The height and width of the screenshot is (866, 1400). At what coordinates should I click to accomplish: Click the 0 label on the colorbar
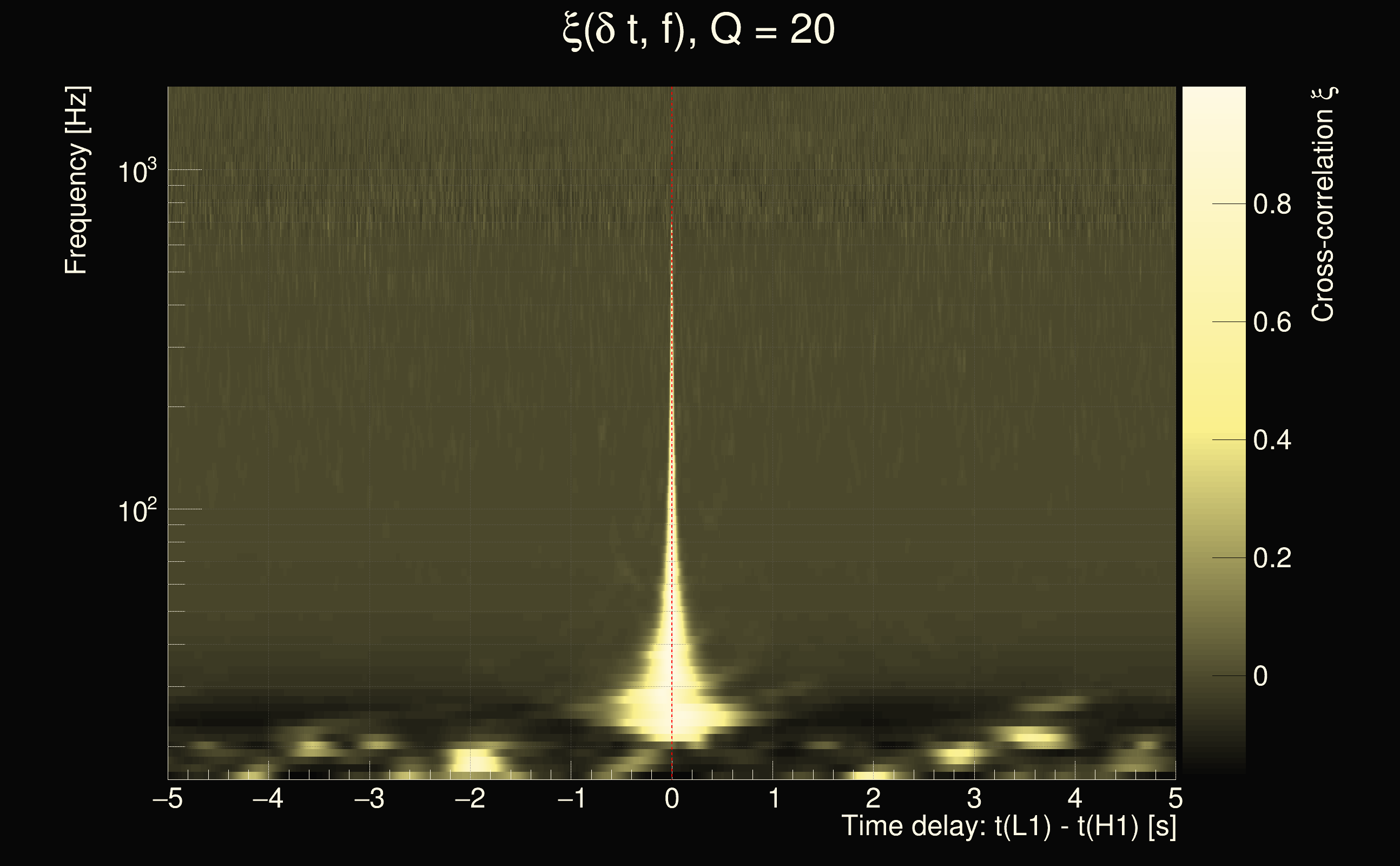click(x=1260, y=677)
